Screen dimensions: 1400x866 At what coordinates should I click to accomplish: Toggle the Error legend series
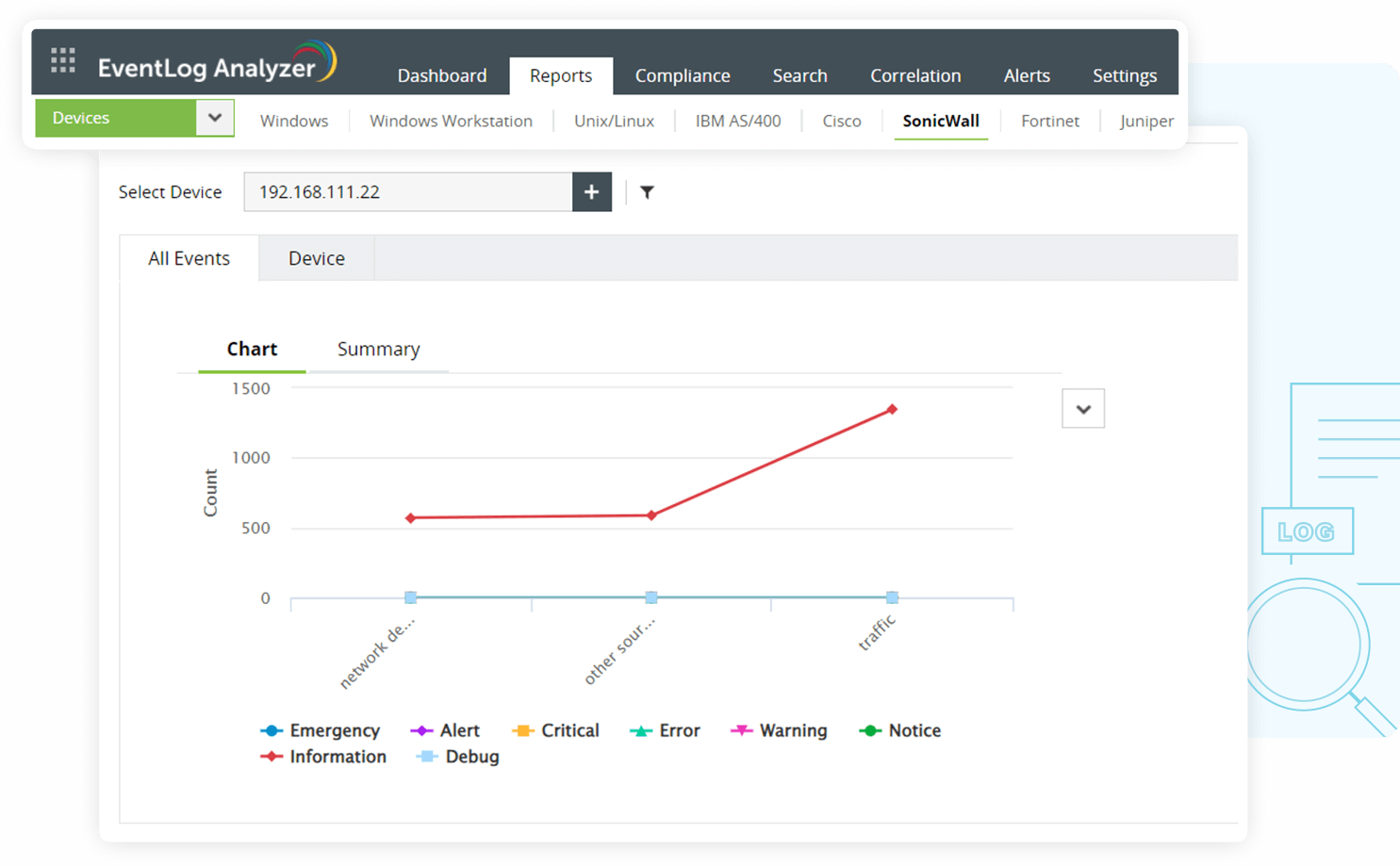665,730
